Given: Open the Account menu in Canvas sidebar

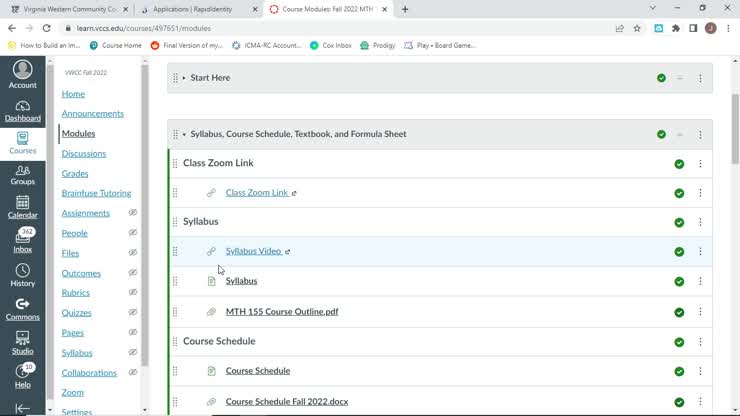Looking at the screenshot, I should point(23,75).
